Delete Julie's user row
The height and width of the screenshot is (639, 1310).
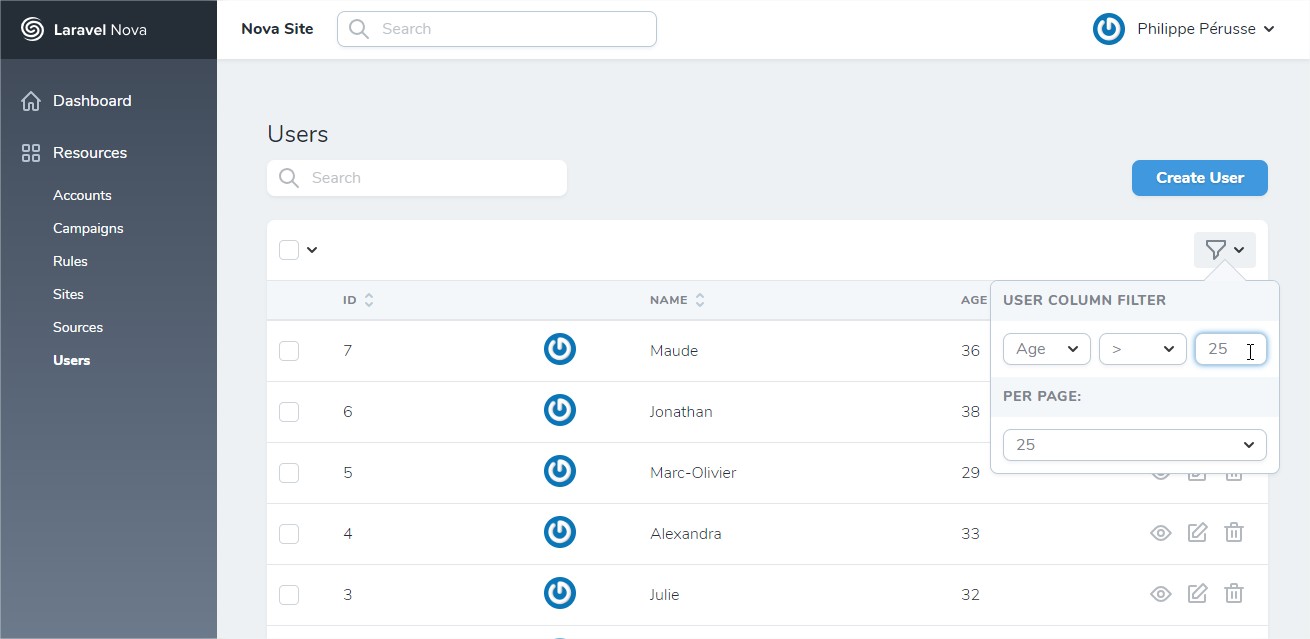pyautogui.click(x=1234, y=594)
